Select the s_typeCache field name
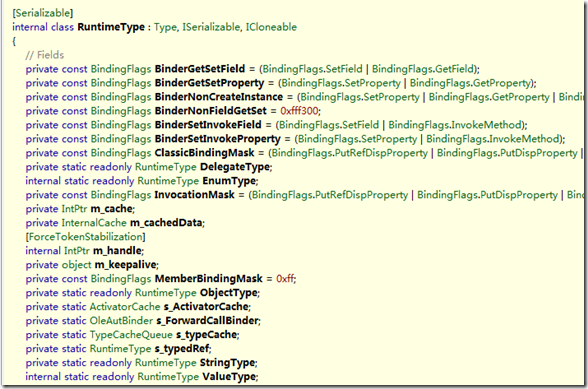 (x=207, y=335)
